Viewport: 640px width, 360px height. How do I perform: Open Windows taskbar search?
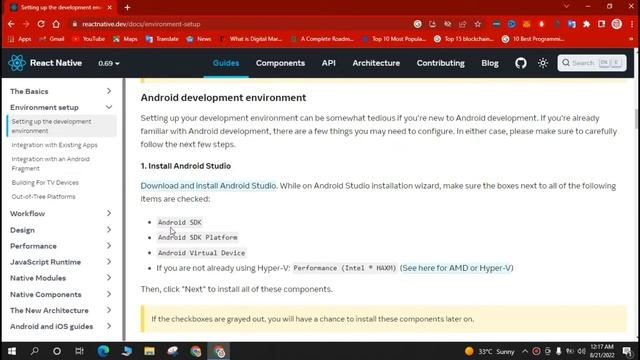point(35,351)
